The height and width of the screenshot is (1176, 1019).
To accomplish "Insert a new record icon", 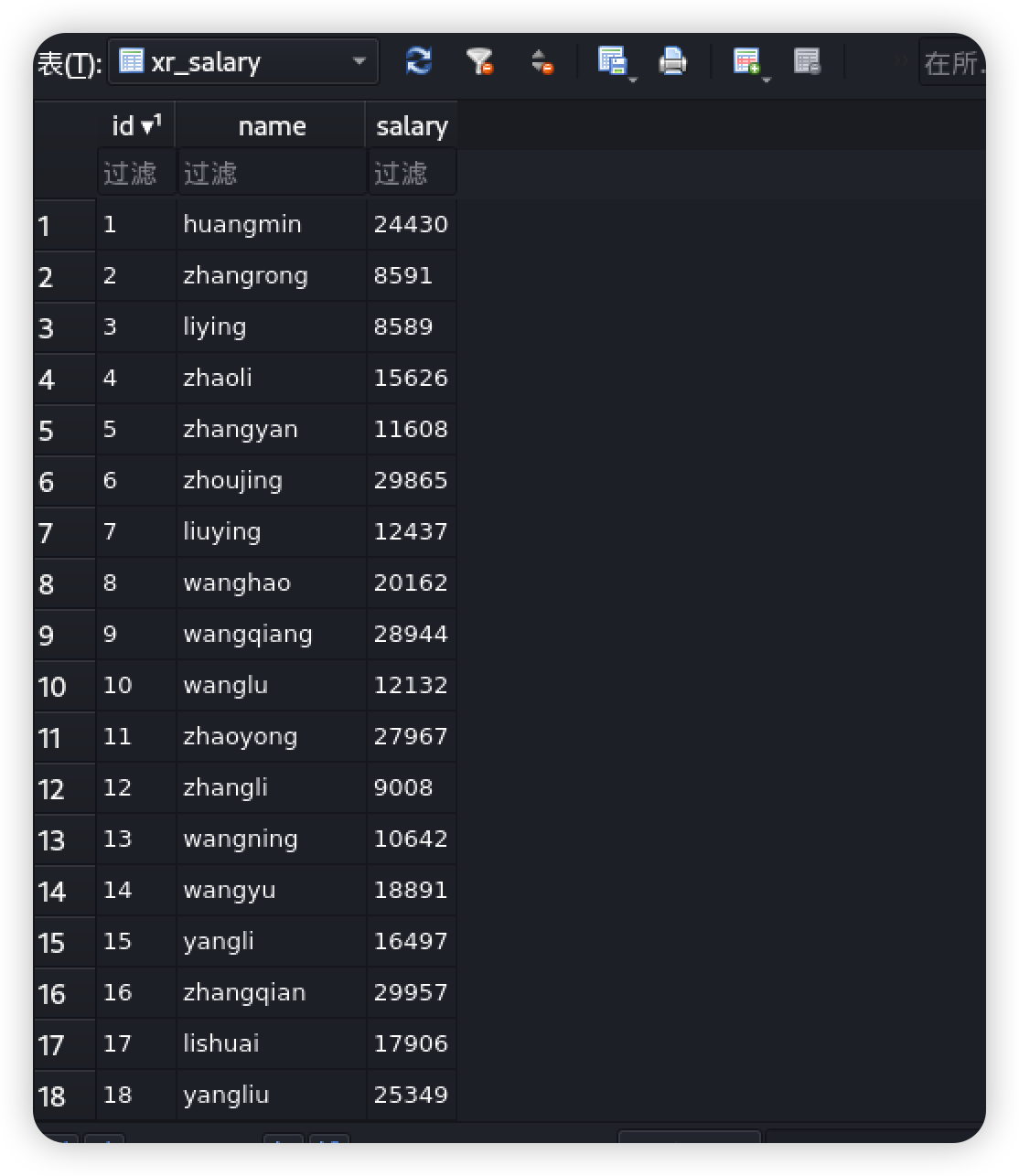I will pyautogui.click(x=745, y=61).
